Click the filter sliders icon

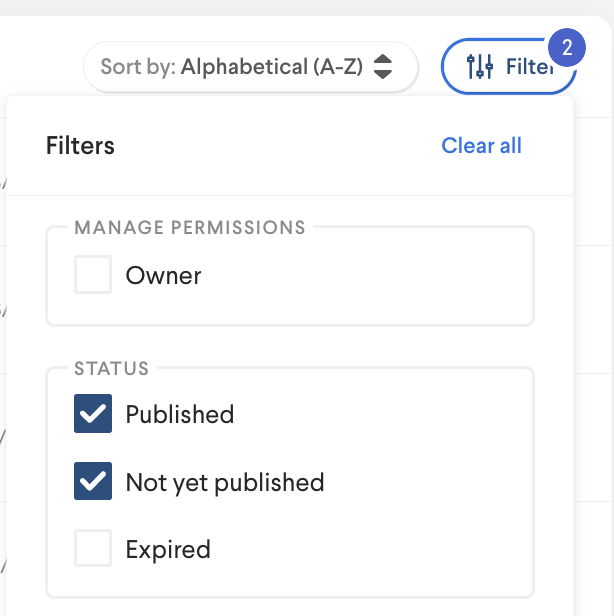480,67
